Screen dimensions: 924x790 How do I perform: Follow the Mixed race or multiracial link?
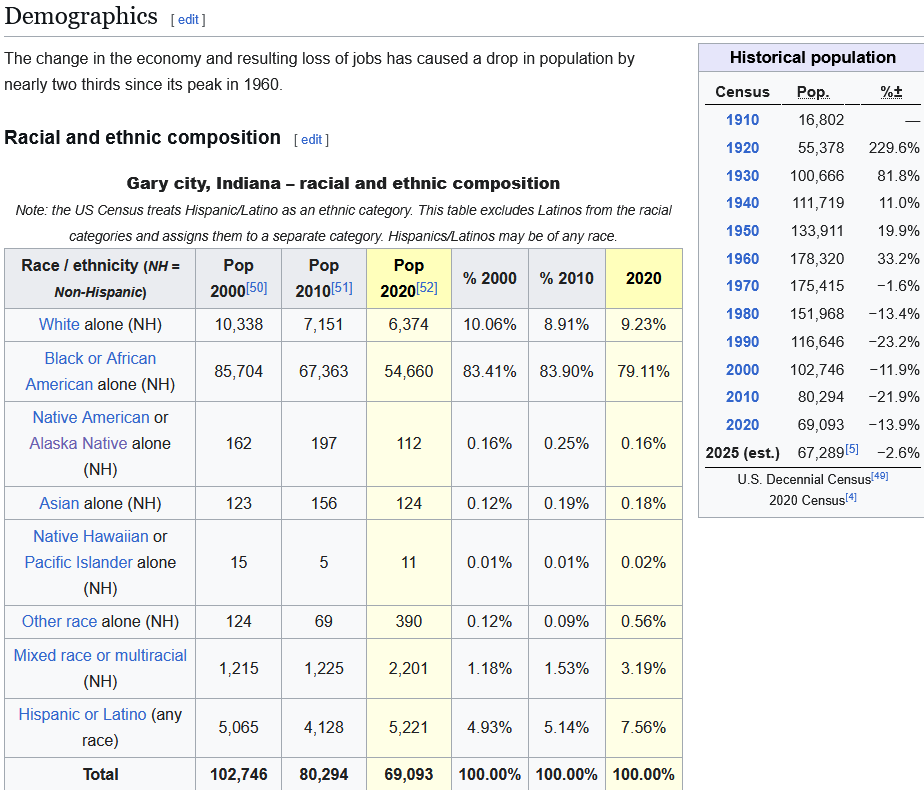coord(100,655)
